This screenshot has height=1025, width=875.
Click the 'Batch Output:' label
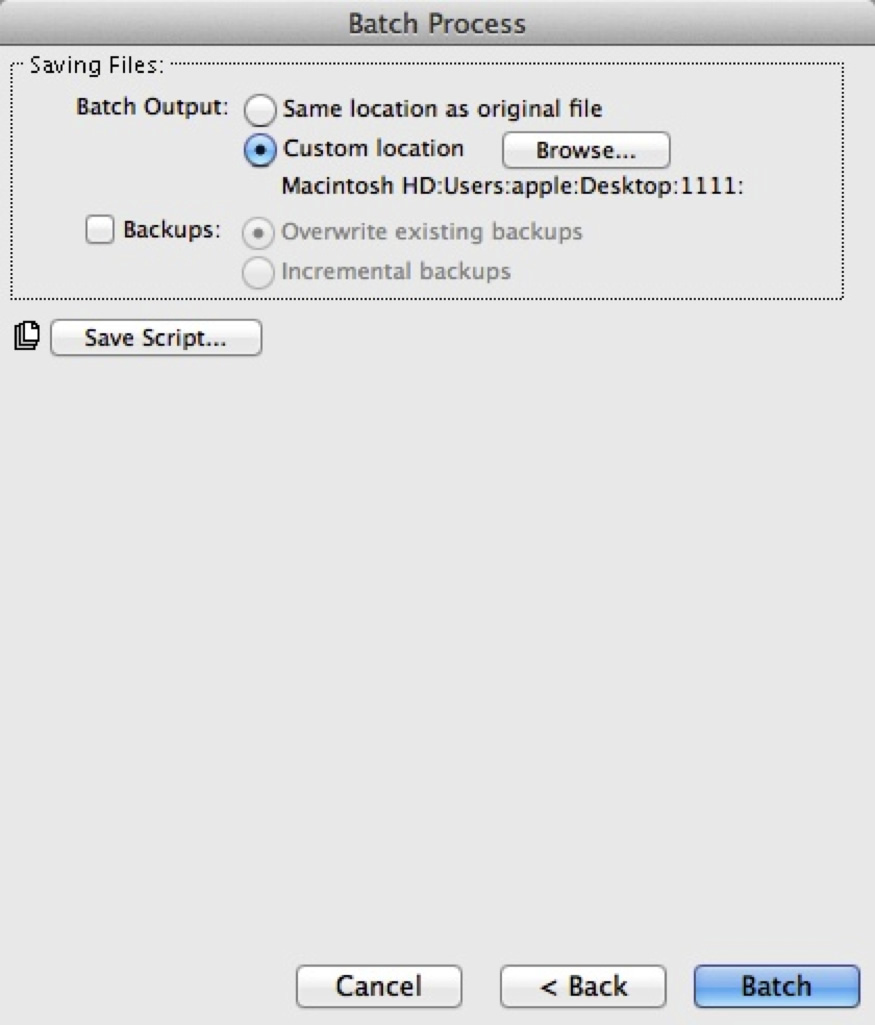click(x=152, y=107)
